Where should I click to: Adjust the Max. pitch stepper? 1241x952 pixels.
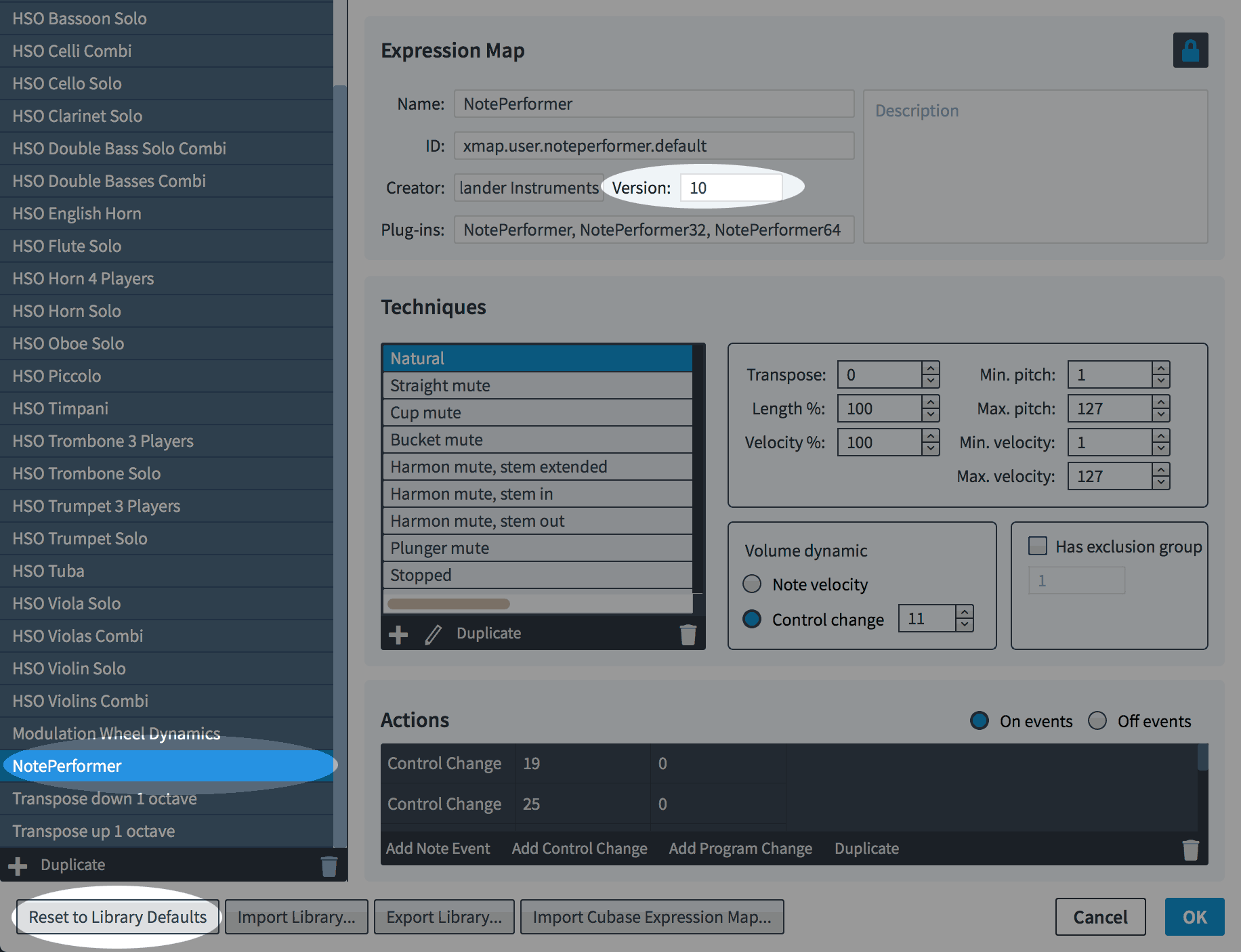pos(1161,408)
